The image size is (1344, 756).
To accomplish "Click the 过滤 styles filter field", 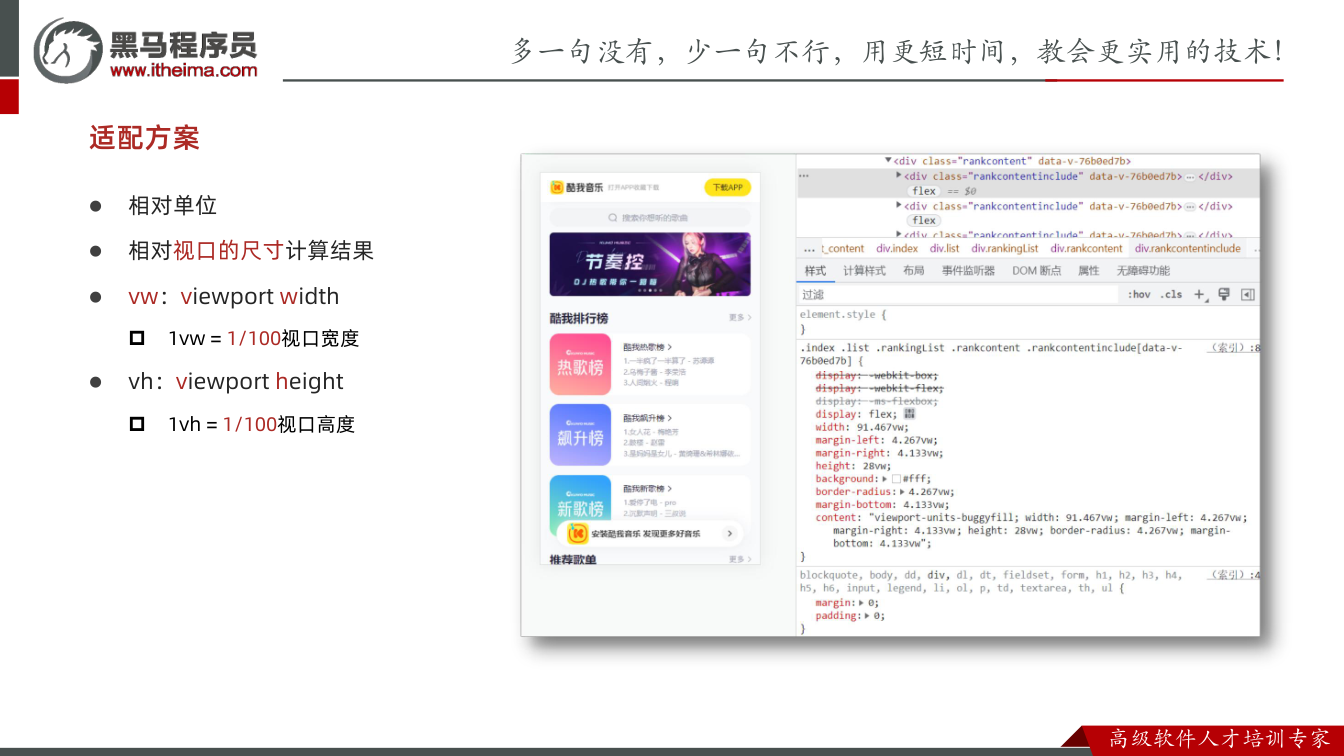I will 958,295.
